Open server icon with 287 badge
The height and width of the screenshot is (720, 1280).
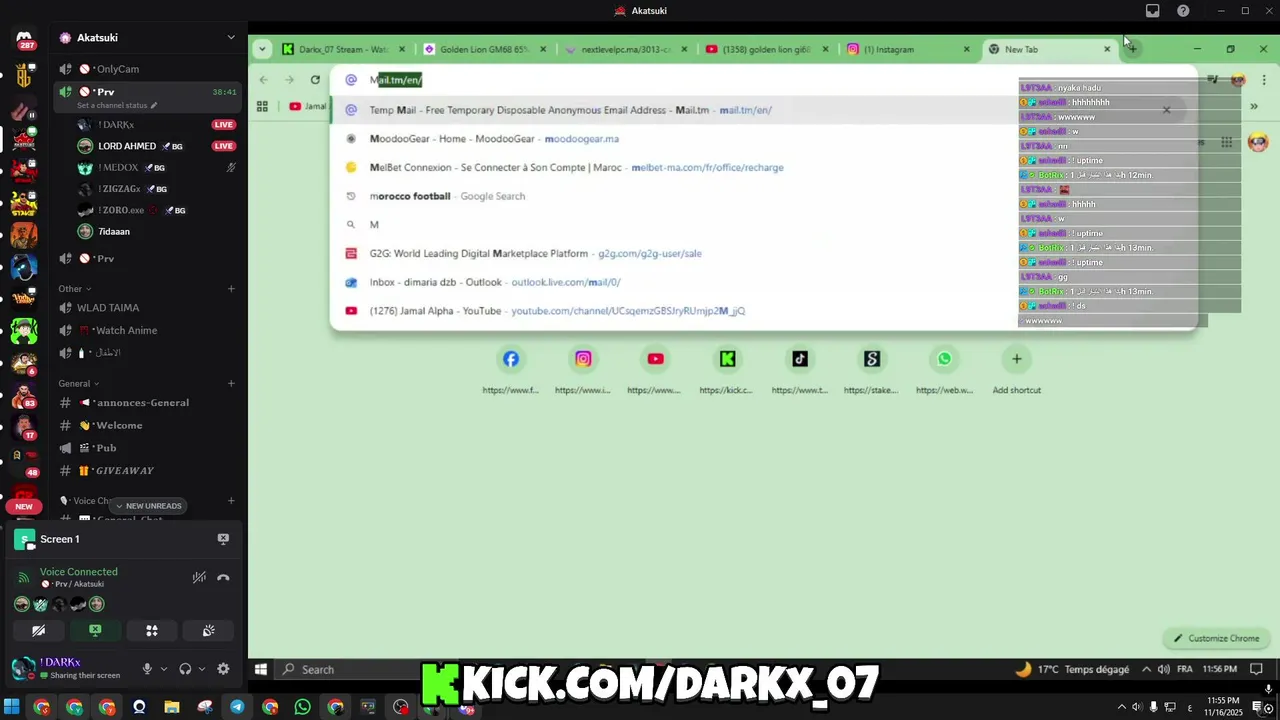24,40
